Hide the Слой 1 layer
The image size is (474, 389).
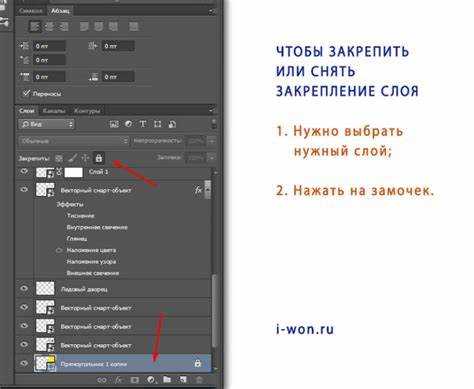coord(24,172)
